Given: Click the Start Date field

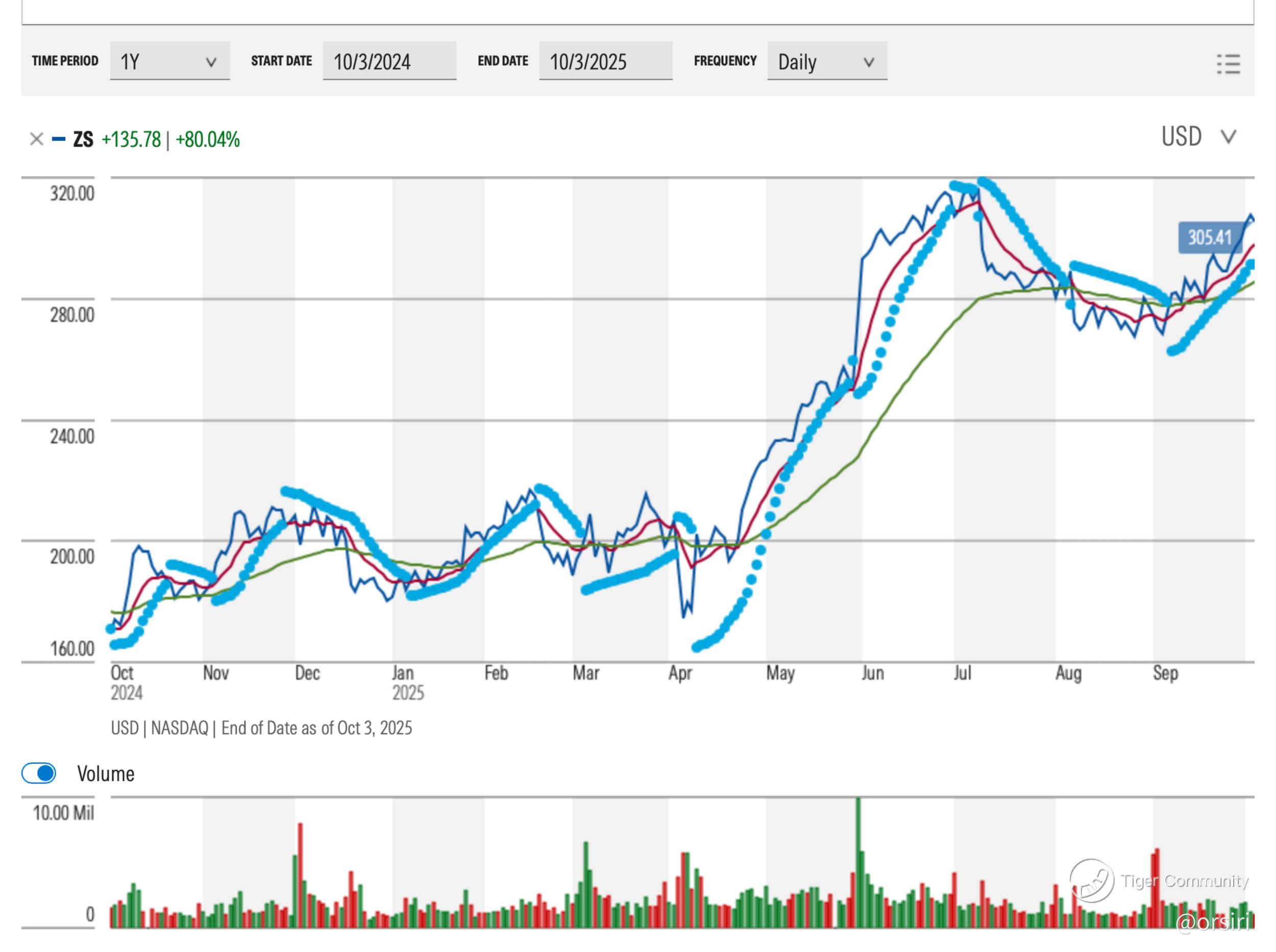Looking at the screenshot, I should pyautogui.click(x=389, y=61).
